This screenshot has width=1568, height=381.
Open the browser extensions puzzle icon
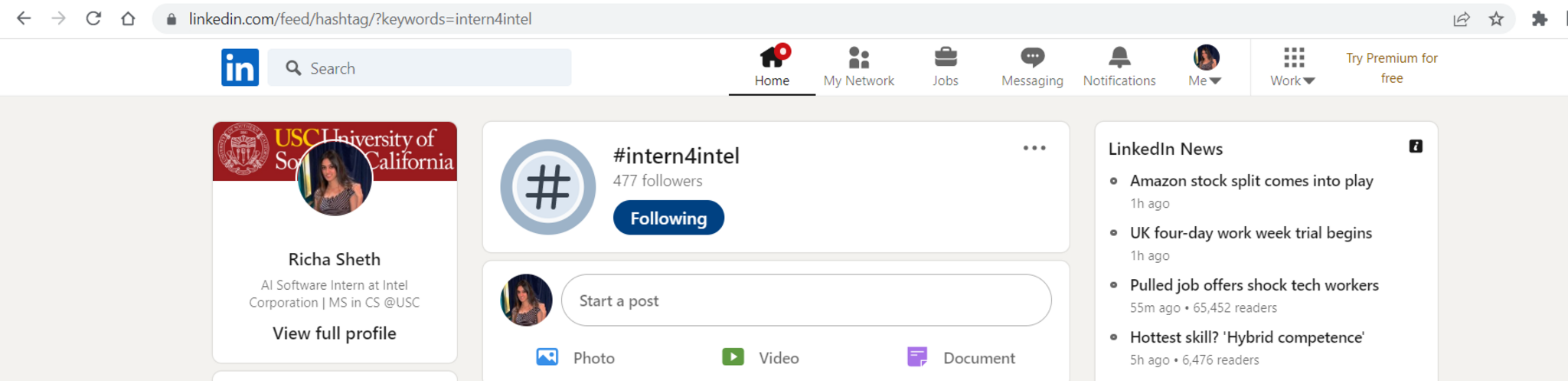(1539, 19)
